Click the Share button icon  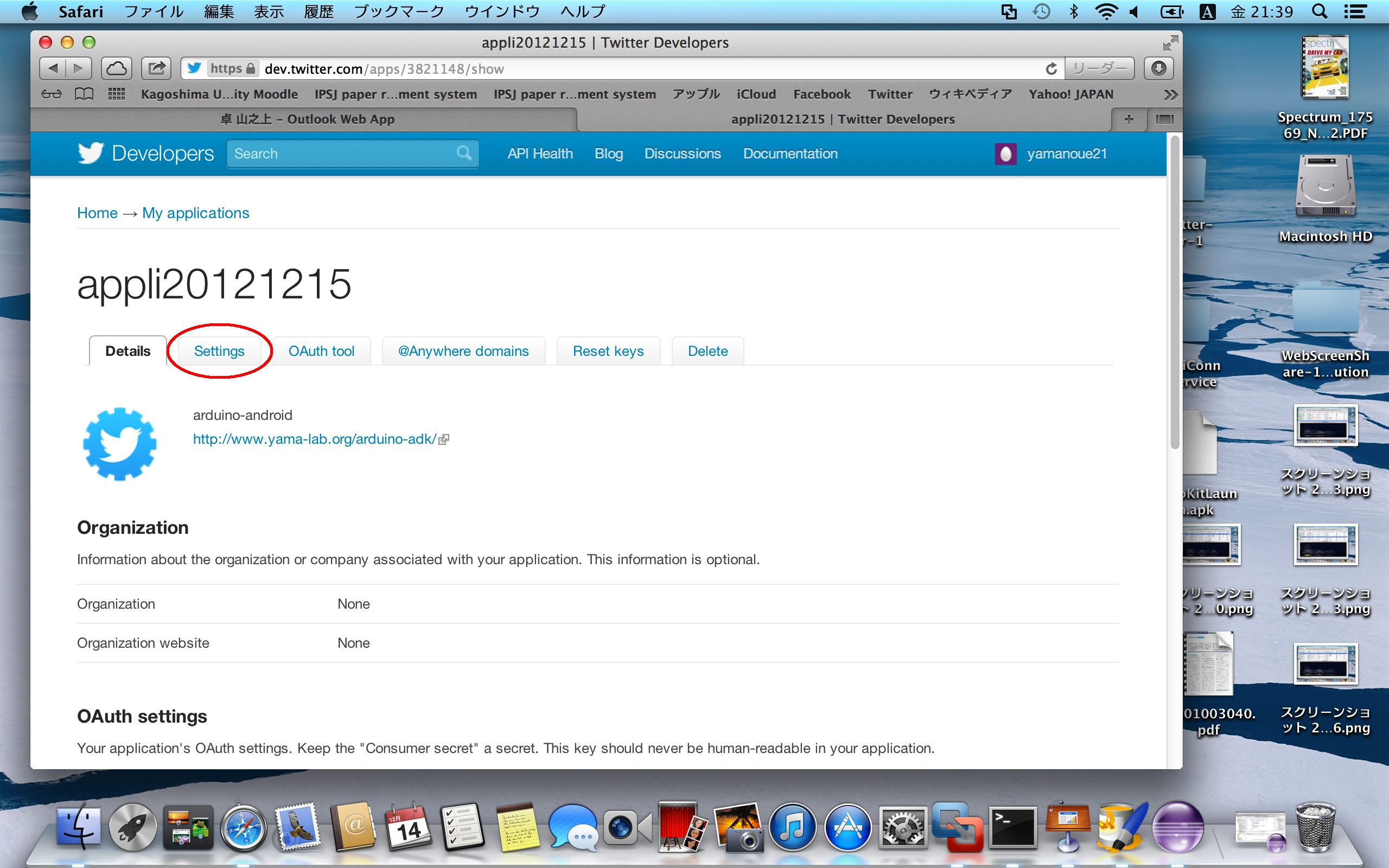click(x=156, y=69)
